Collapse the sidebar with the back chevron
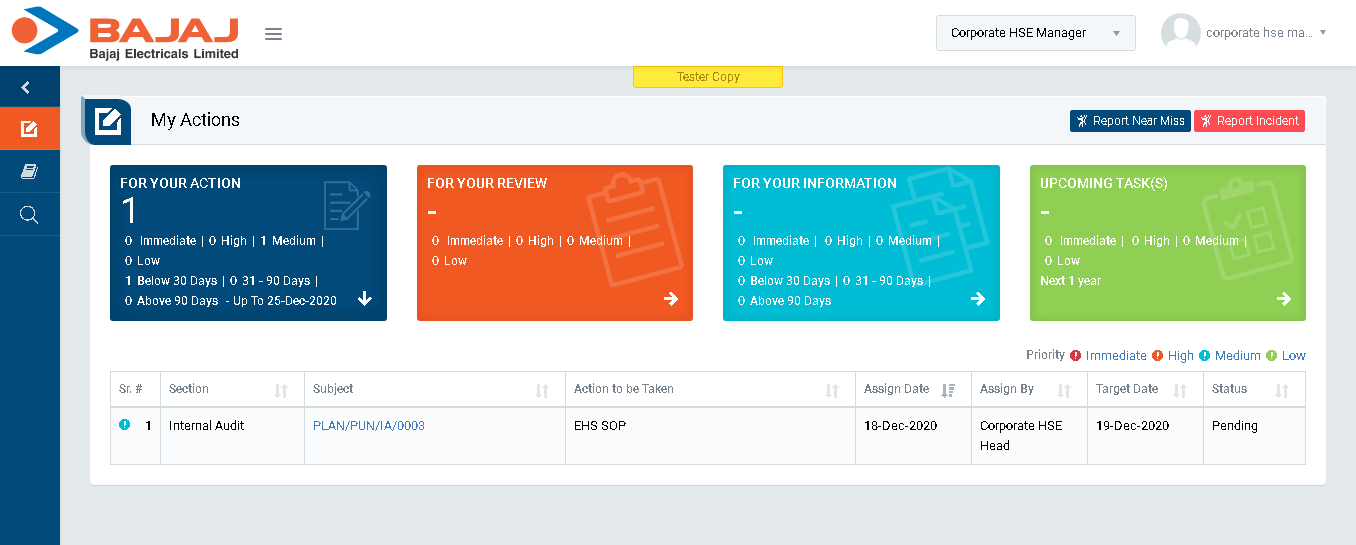This screenshot has width=1356, height=545. [x=26, y=88]
